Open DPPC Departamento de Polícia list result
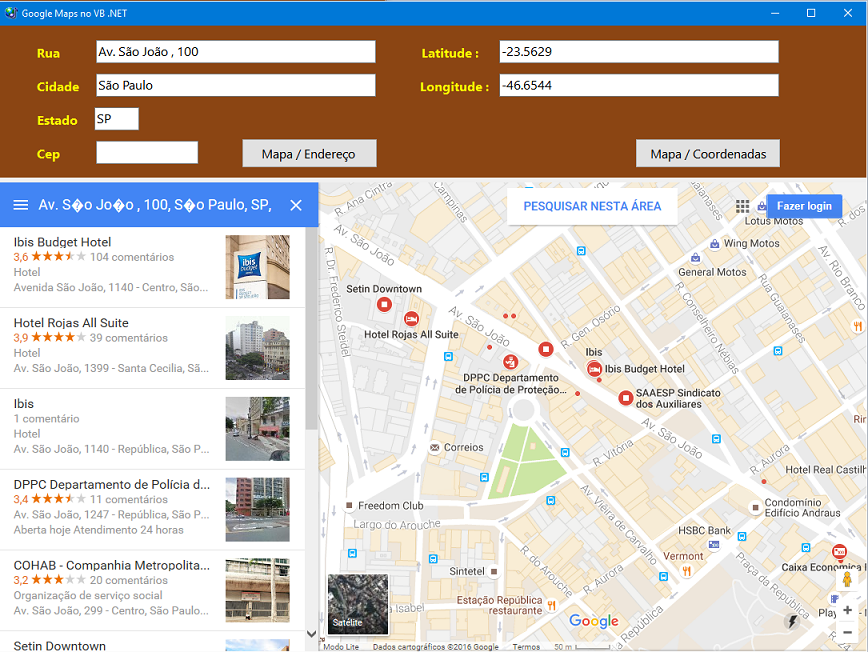Screen dimensions: 868x652 tap(152, 510)
